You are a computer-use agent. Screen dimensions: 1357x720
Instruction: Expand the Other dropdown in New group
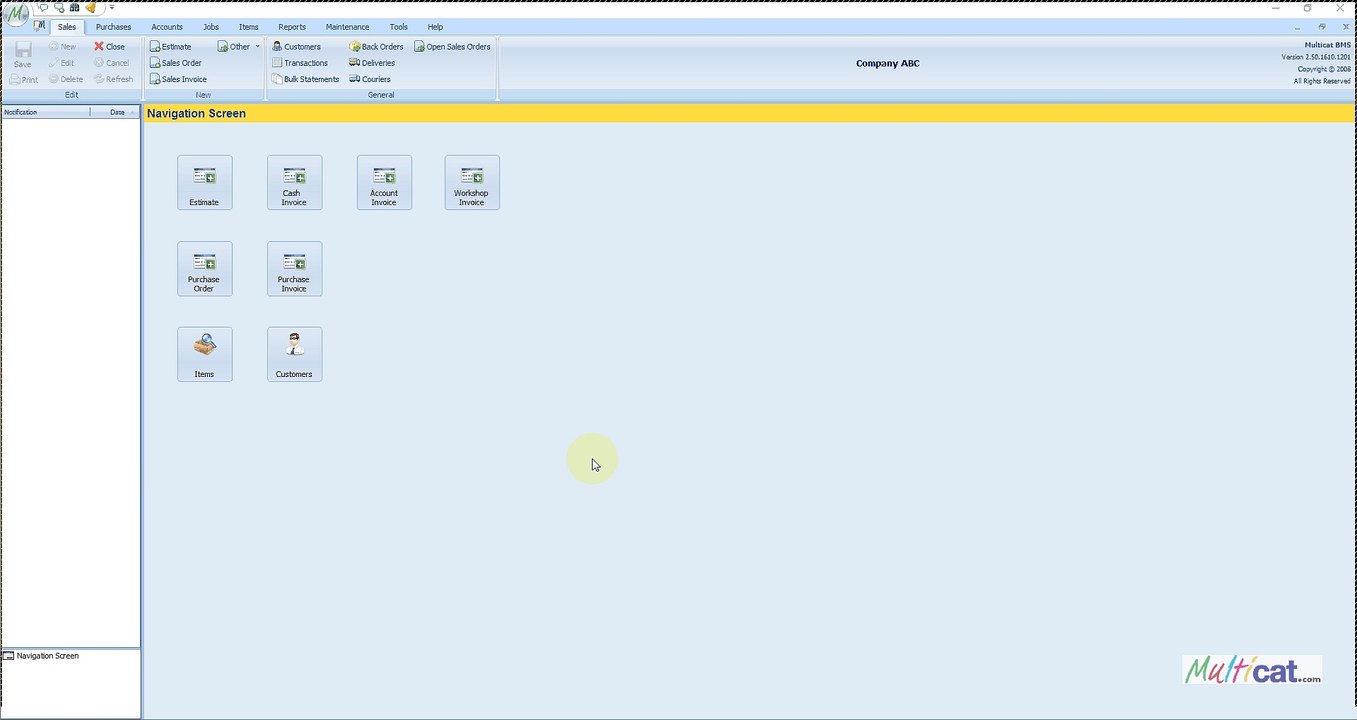(x=239, y=47)
